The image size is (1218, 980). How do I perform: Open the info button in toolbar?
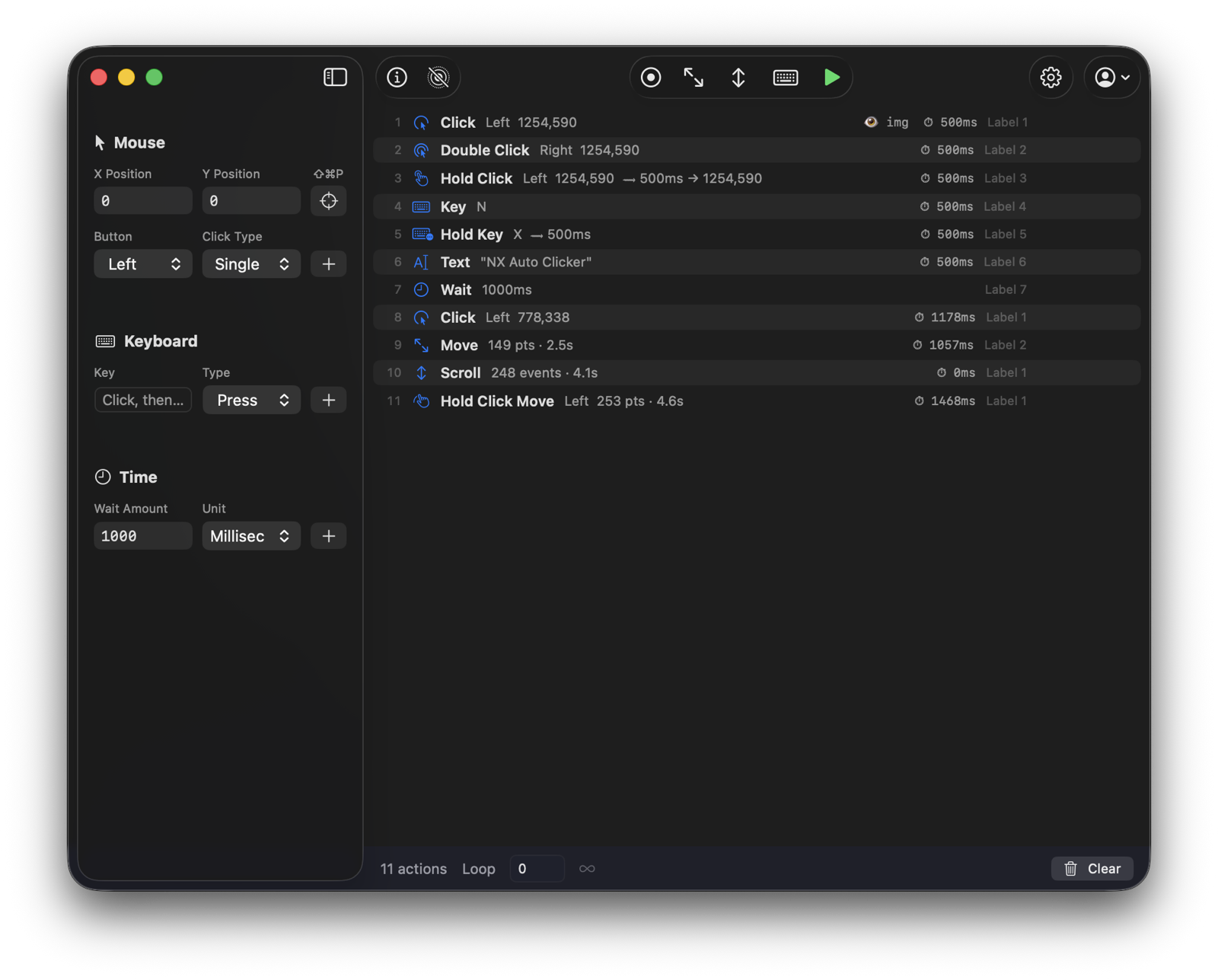tap(397, 77)
